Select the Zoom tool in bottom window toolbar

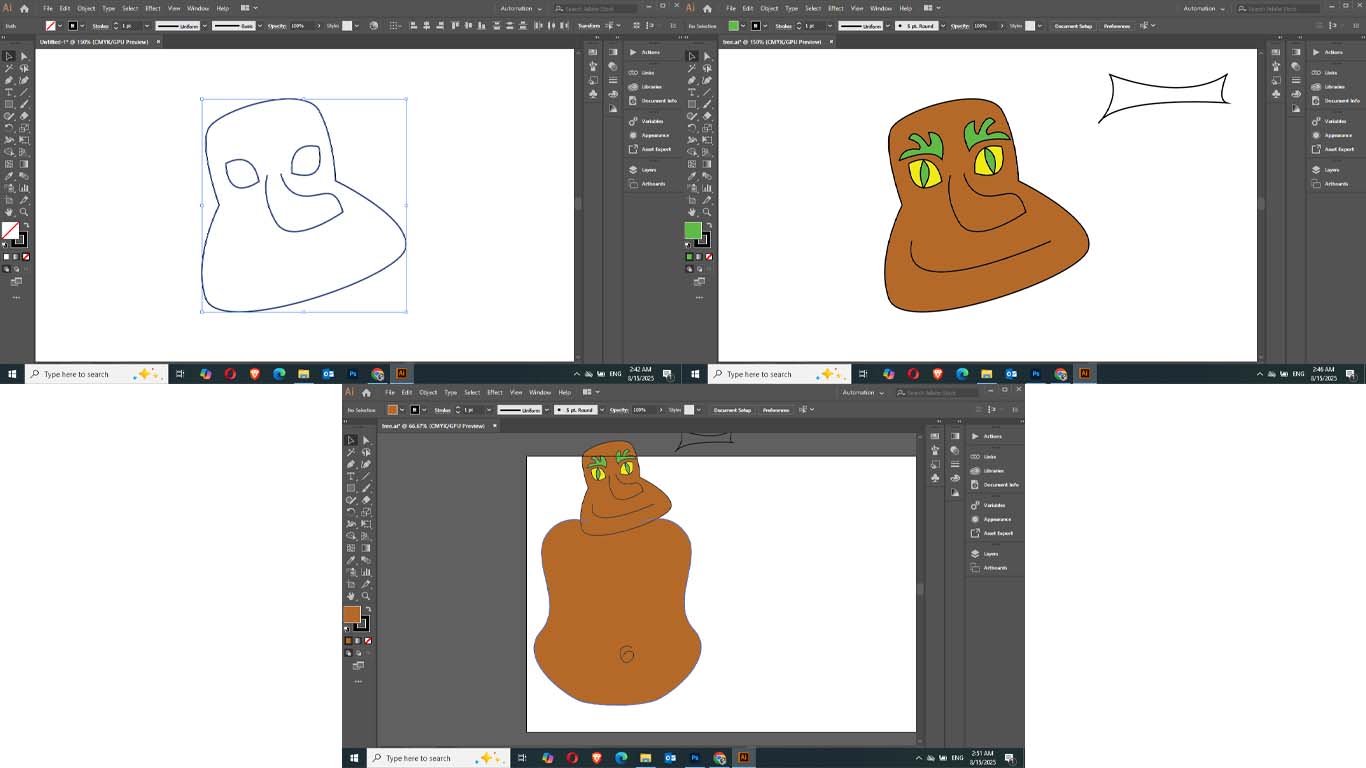[x=366, y=596]
